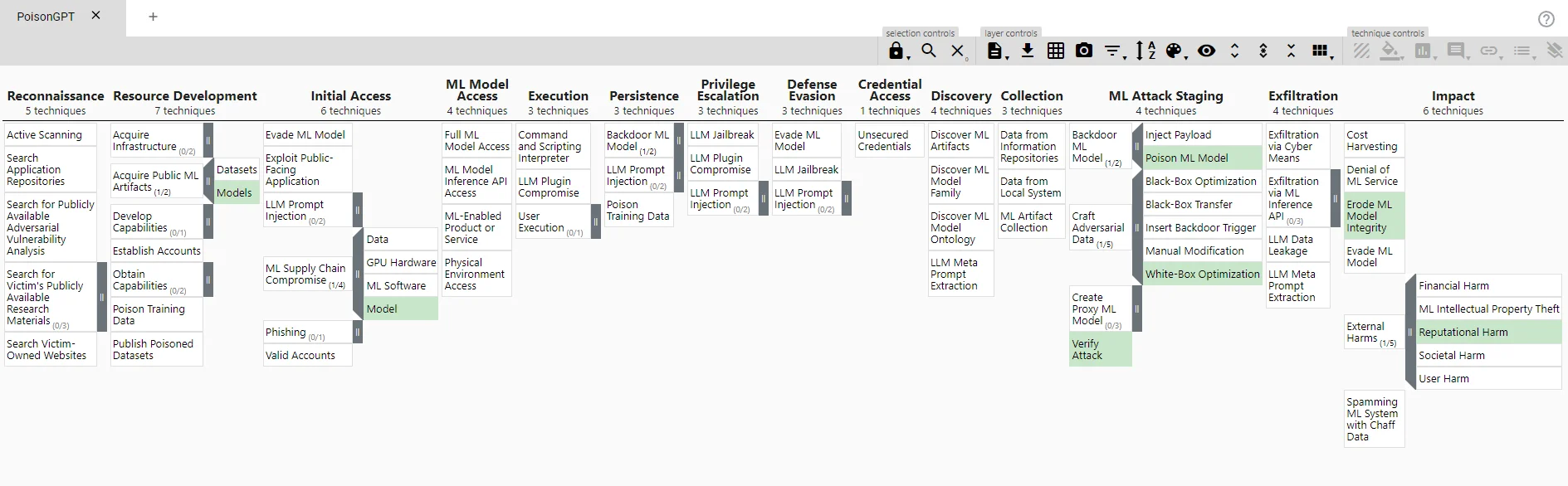Change the A-Z sorting mode

(1145, 51)
